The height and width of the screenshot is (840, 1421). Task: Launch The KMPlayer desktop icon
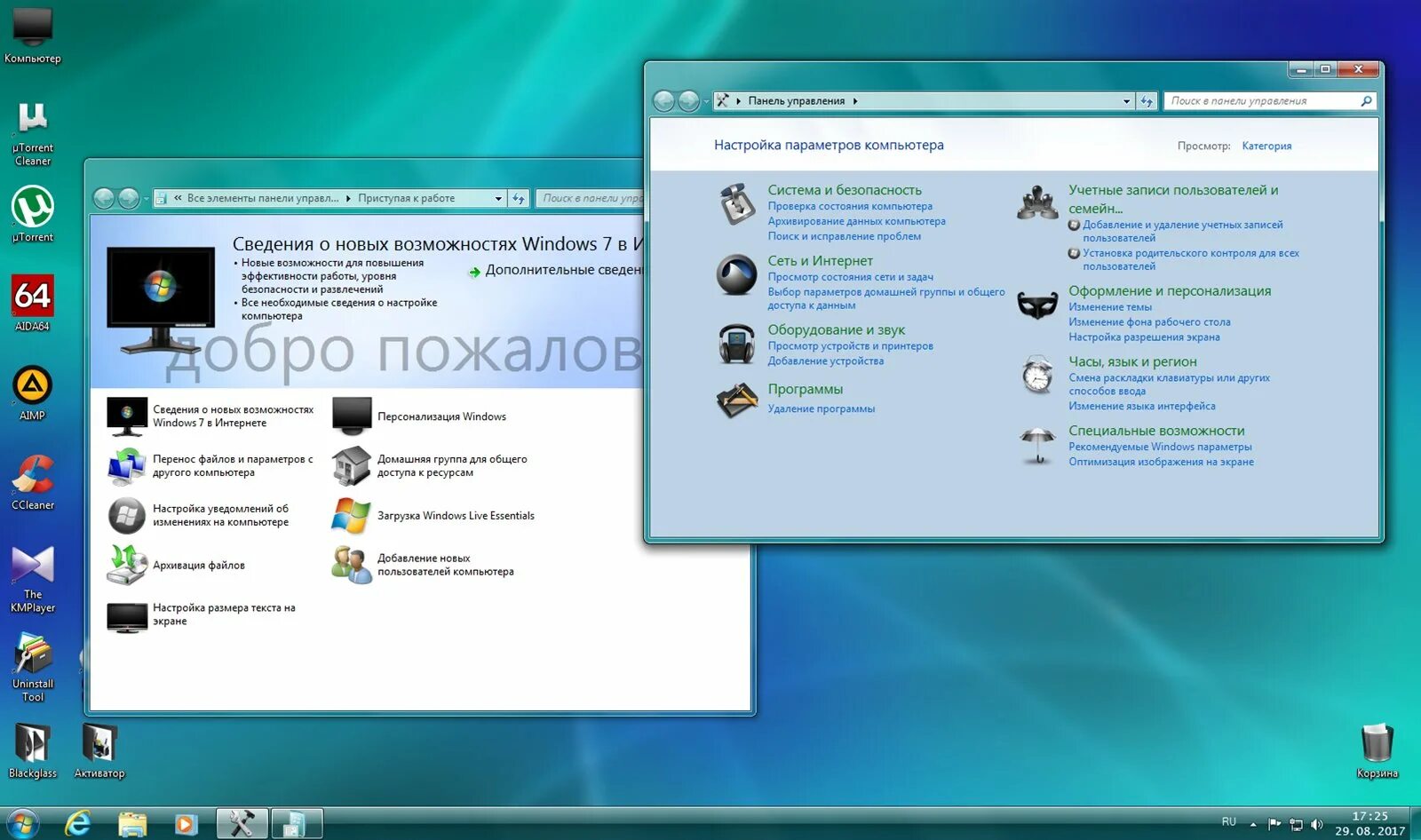pos(33,579)
